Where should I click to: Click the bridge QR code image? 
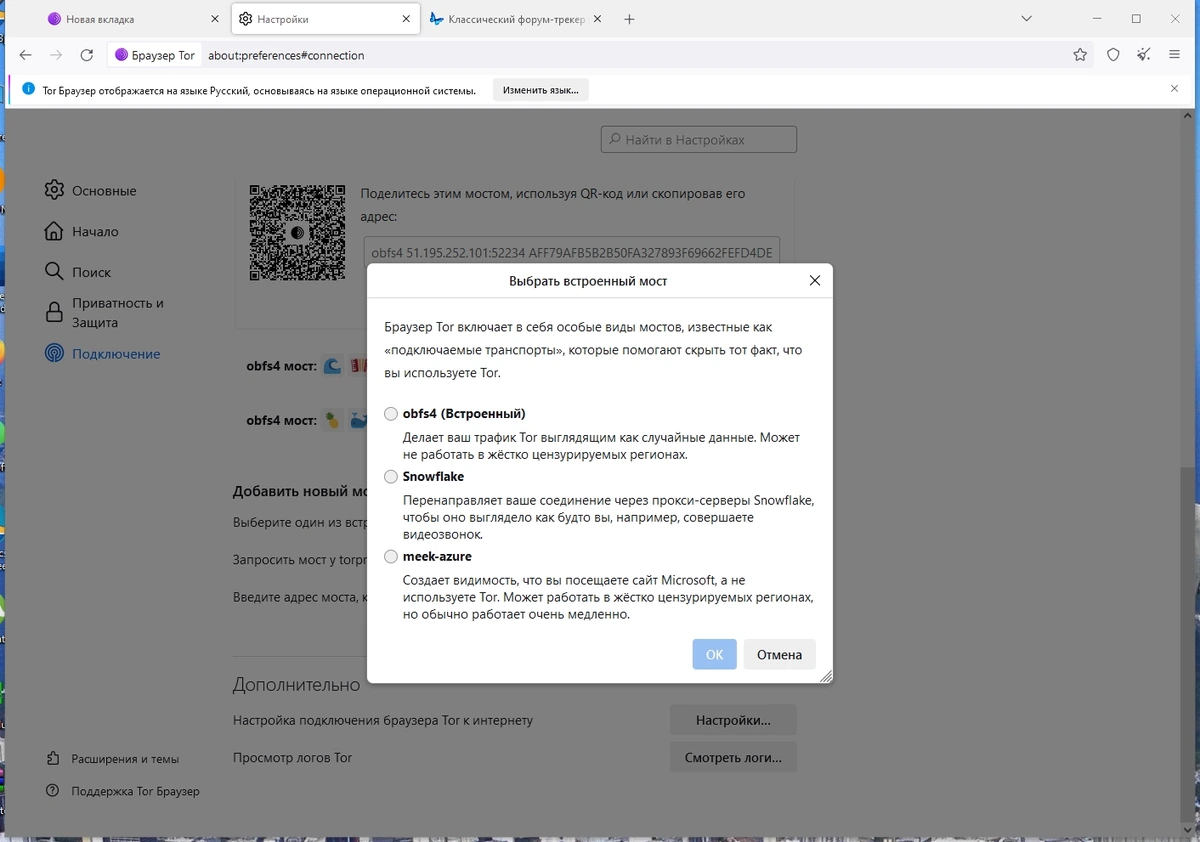tap(297, 232)
